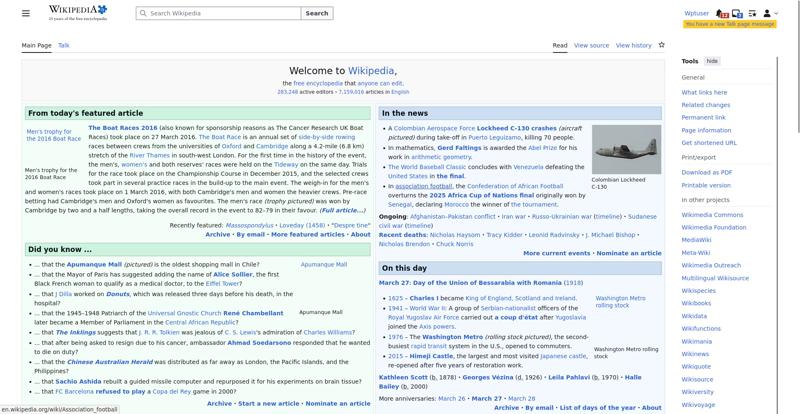
Task: Open the watchlist icon
Action: click(x=752, y=13)
